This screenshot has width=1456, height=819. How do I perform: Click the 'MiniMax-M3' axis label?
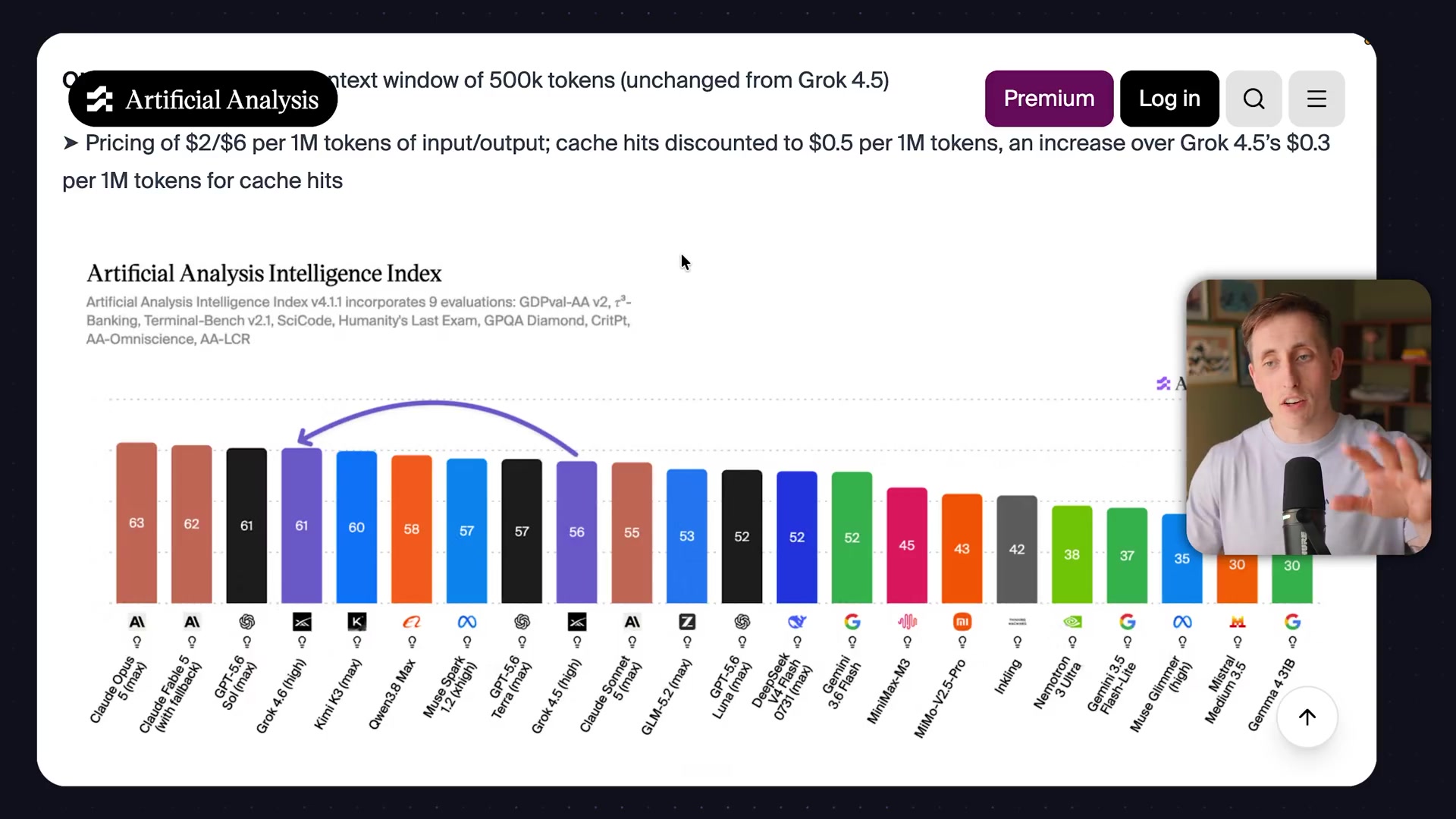pyautogui.click(x=889, y=691)
